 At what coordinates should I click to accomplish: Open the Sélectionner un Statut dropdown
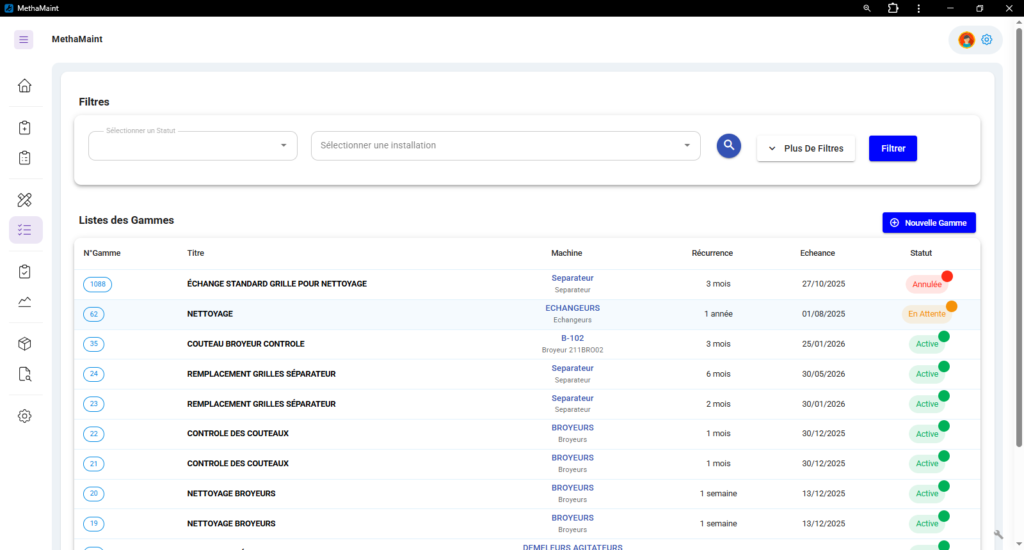coord(193,146)
